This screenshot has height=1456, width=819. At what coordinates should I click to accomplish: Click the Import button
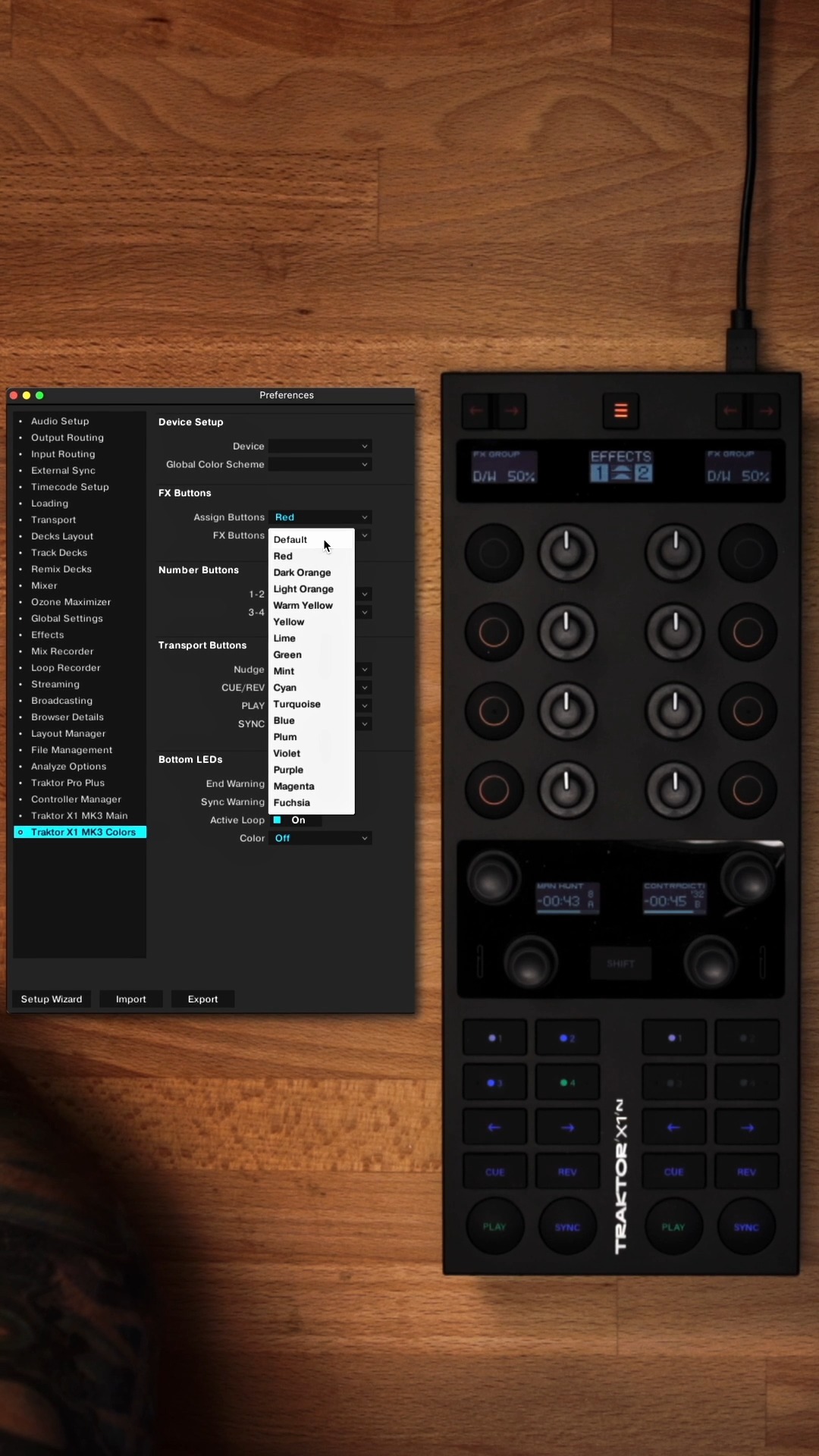coord(131,999)
